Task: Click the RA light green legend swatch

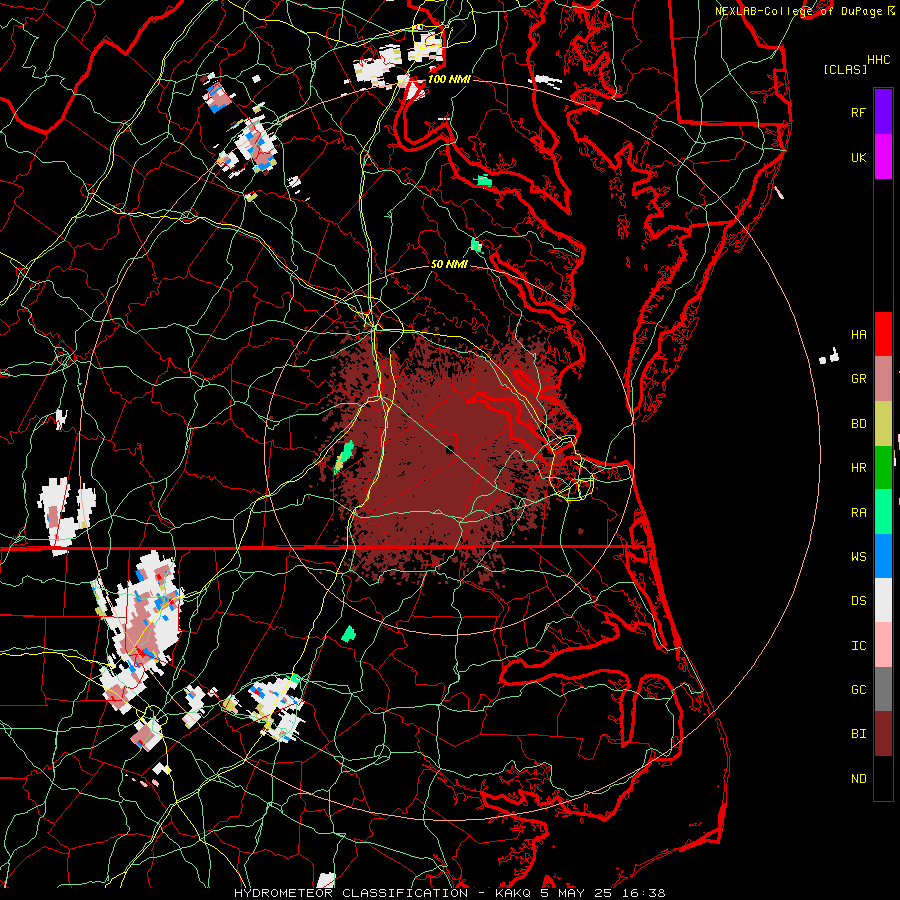Action: [x=883, y=512]
